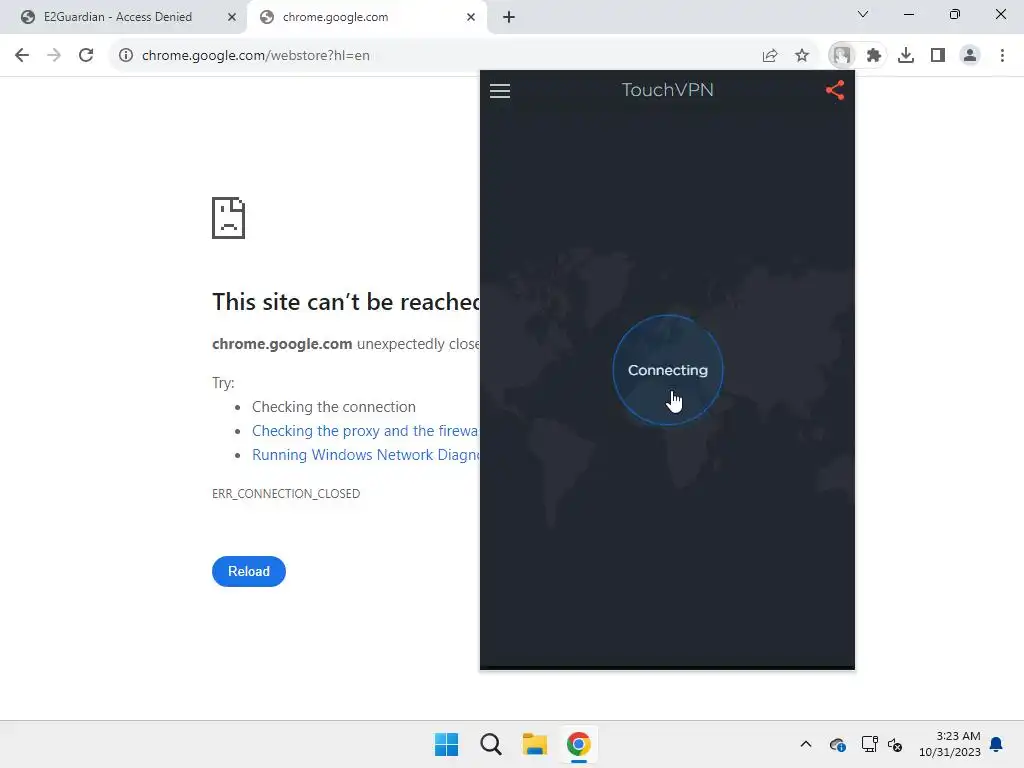Open Running Windows Network Diagnostics link
This screenshot has height=768, width=1024.
tap(366, 455)
